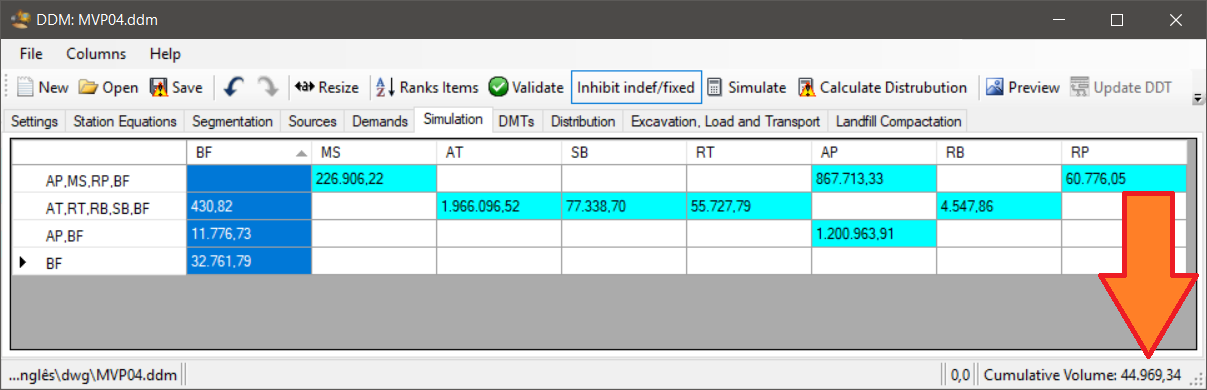Switch to the Segmentation tab
Image resolution: width=1207 pixels, height=390 pixels.
click(233, 121)
